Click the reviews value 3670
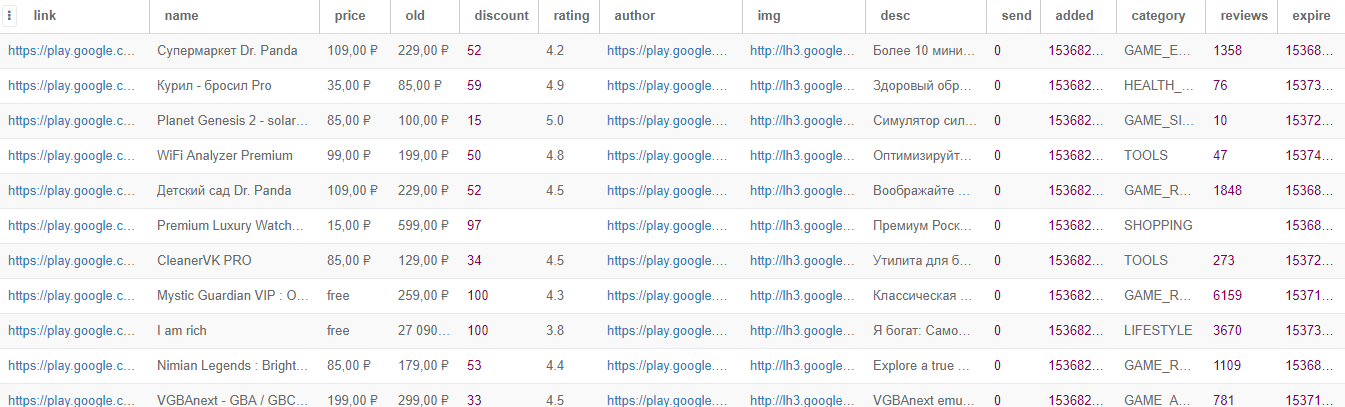The image size is (1345, 407). click(x=1228, y=331)
